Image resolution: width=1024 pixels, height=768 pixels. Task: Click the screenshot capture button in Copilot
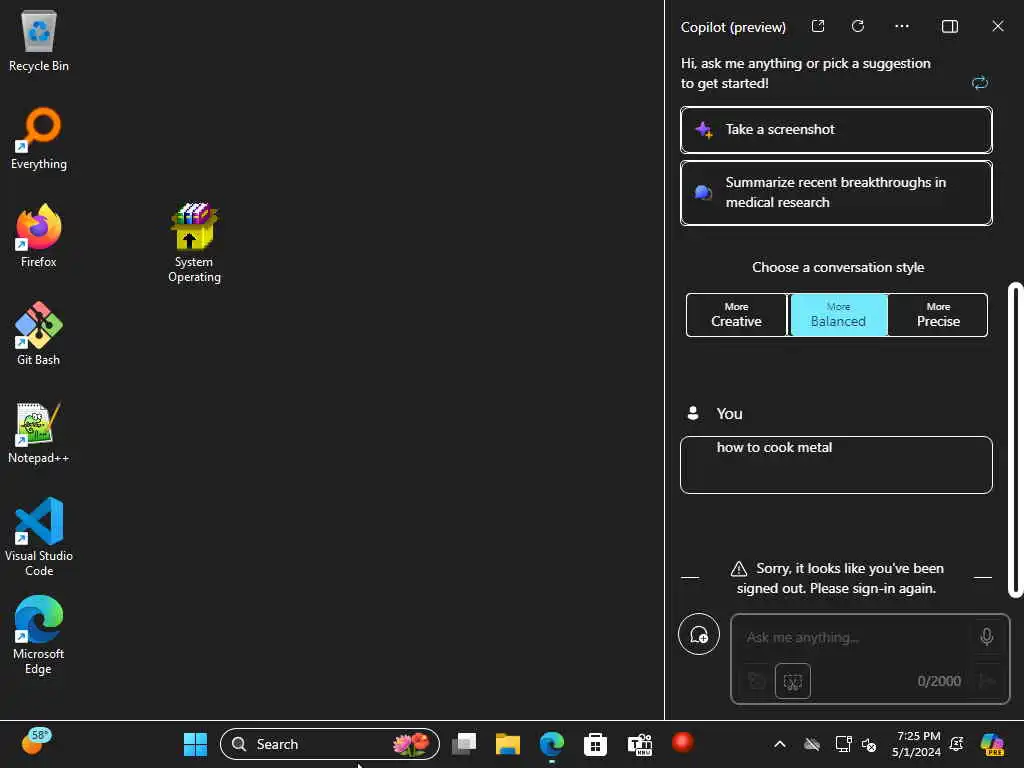(793, 681)
